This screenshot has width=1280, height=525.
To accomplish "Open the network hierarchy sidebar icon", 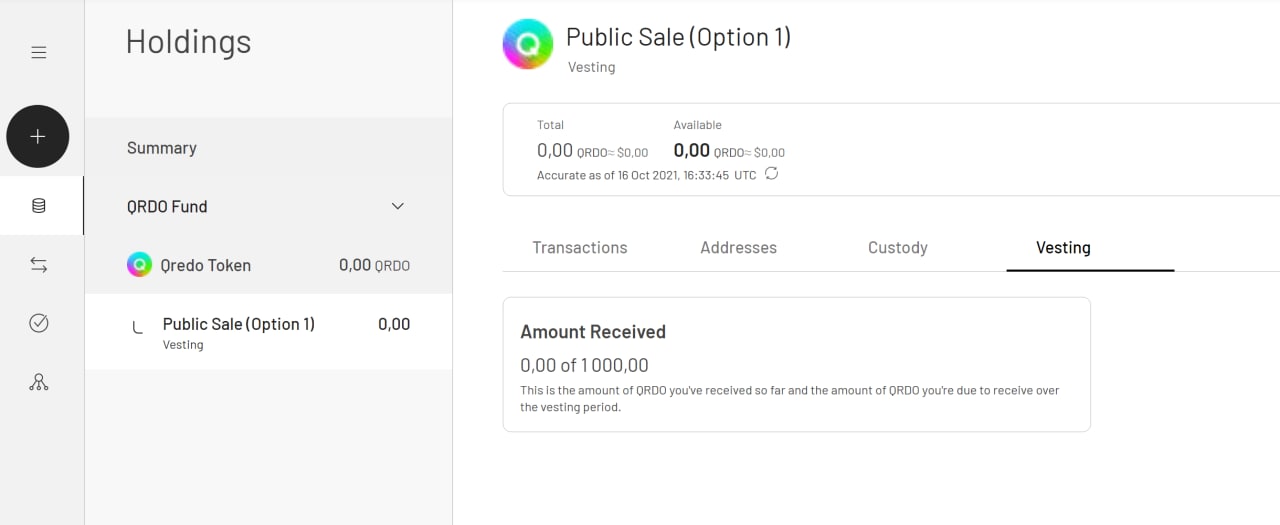I will tap(39, 382).
